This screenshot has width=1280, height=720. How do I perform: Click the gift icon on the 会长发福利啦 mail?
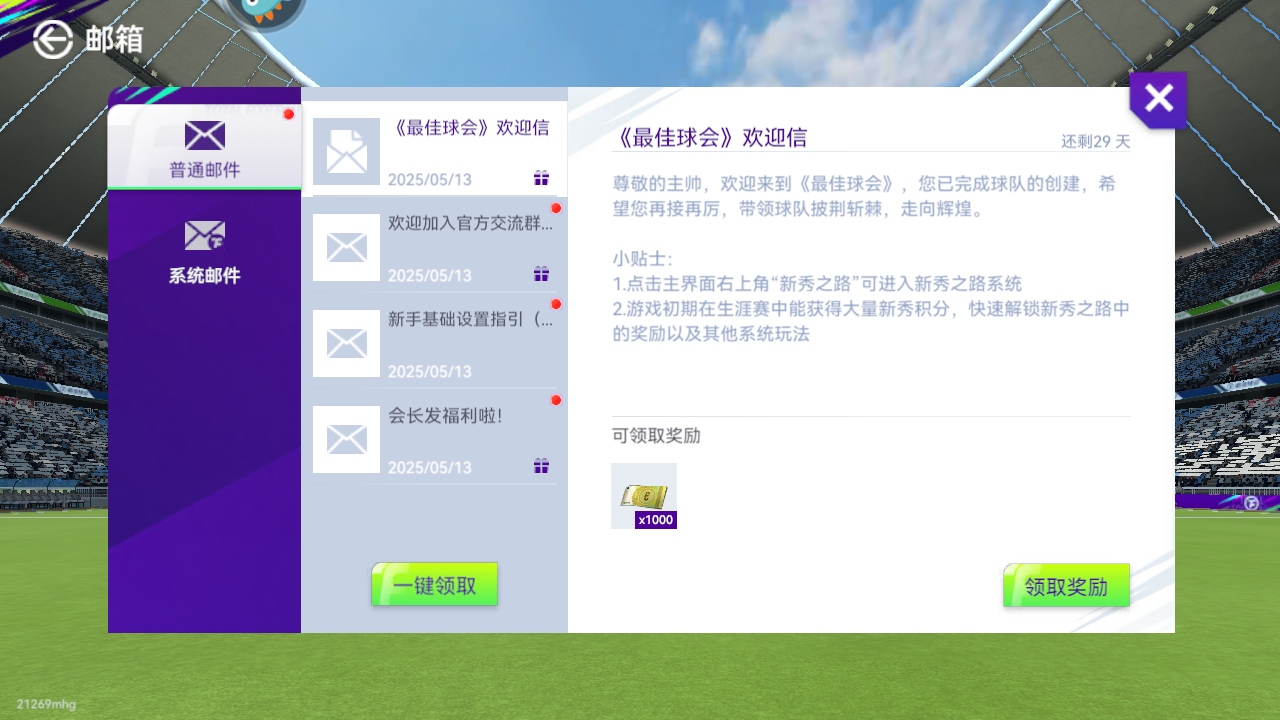pyautogui.click(x=541, y=466)
